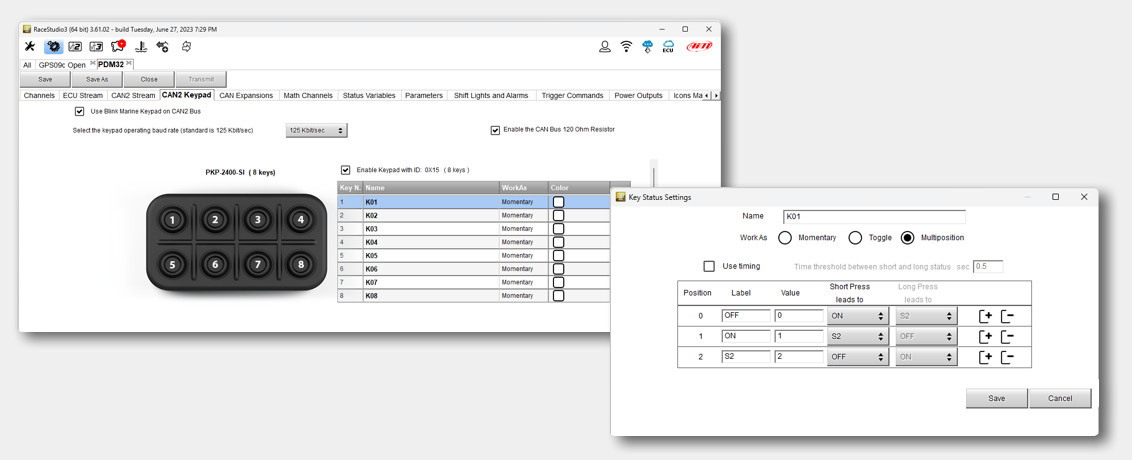Click add row icon for position 1
The height and width of the screenshot is (460, 1132).
click(x=985, y=337)
